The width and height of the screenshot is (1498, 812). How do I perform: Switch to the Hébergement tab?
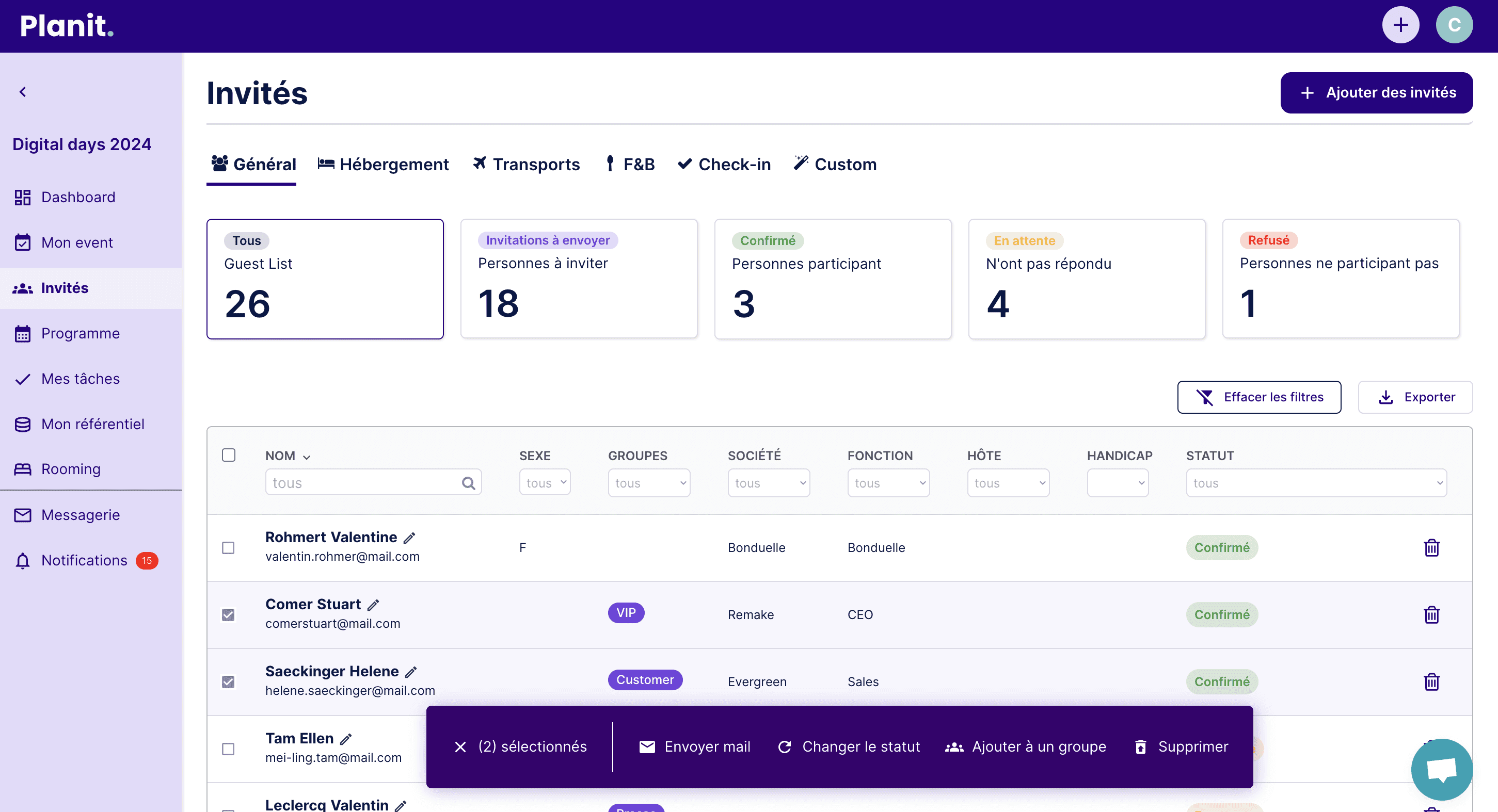tap(383, 165)
